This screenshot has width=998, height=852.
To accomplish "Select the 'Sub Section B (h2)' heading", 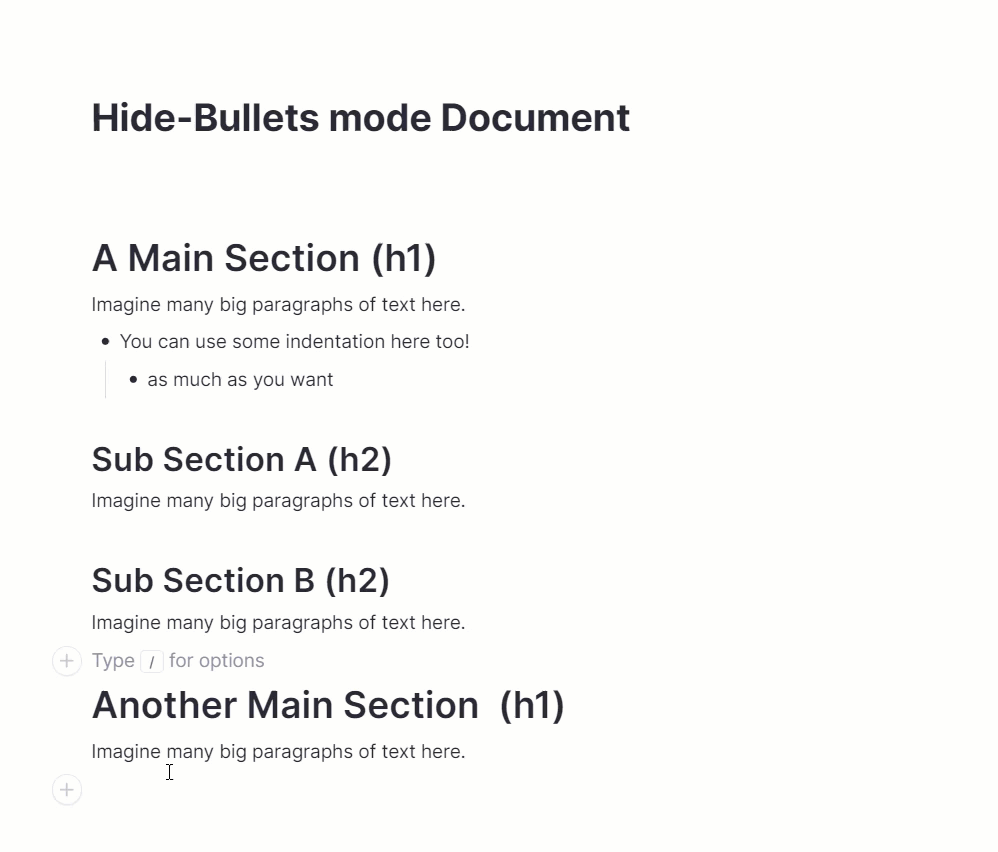I will point(240,581).
